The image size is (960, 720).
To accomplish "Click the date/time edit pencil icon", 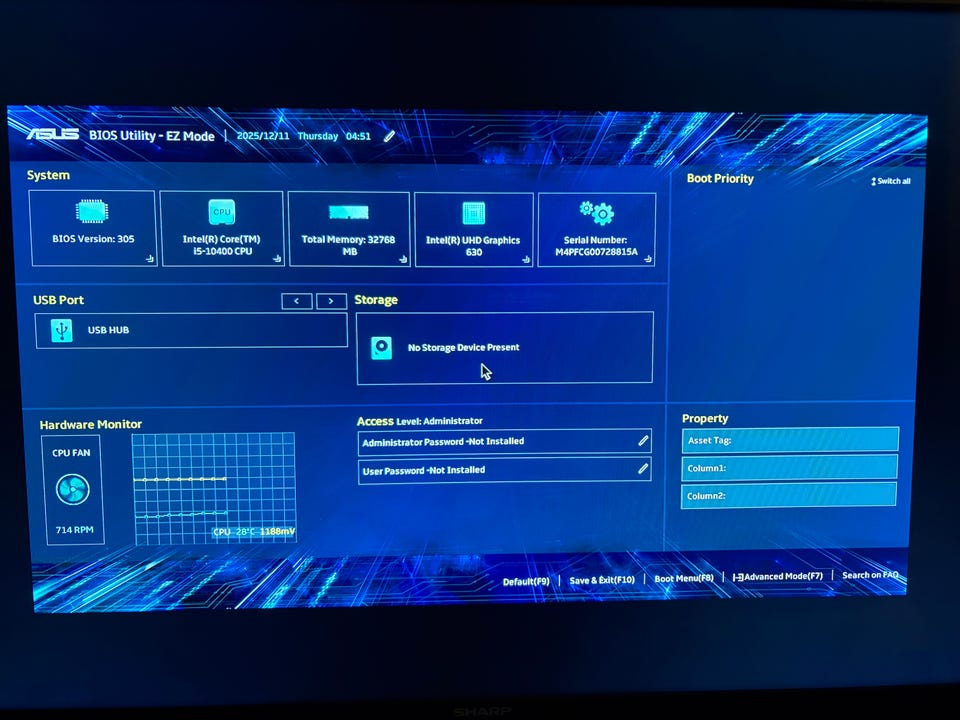I will (x=389, y=136).
